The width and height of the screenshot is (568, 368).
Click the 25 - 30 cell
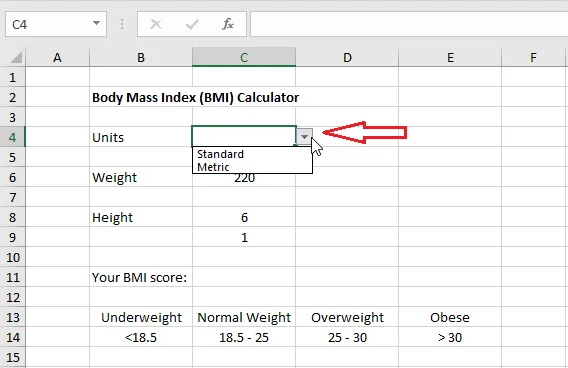click(x=347, y=337)
